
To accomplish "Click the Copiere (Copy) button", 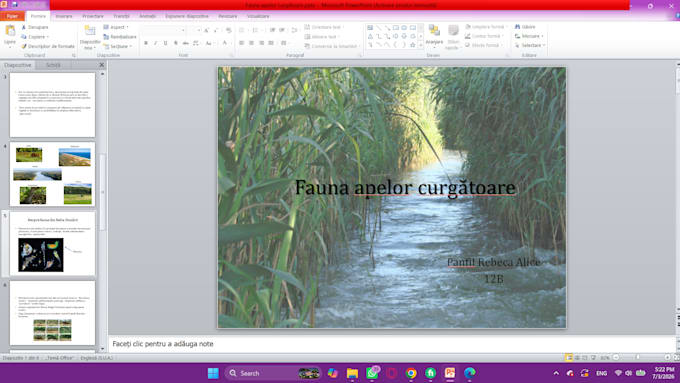I will (x=35, y=36).
